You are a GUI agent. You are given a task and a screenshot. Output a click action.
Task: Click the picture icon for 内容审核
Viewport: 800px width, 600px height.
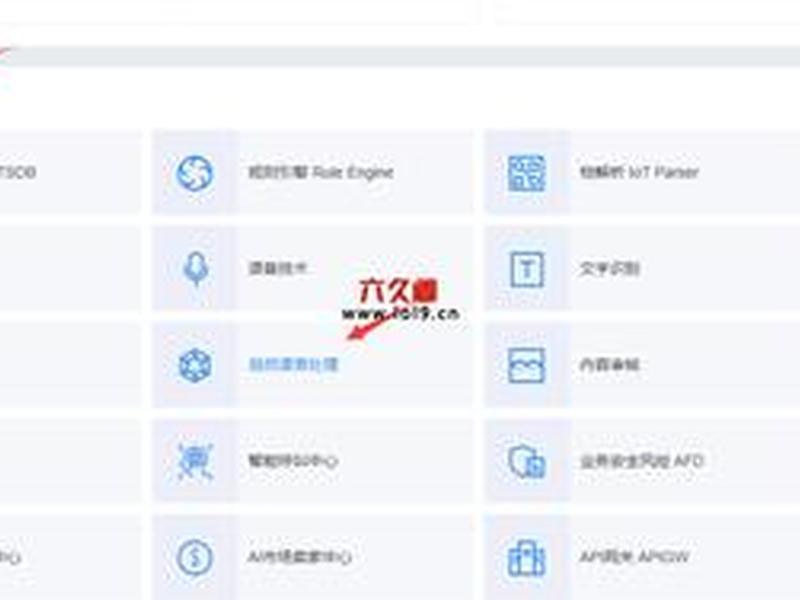point(527,365)
